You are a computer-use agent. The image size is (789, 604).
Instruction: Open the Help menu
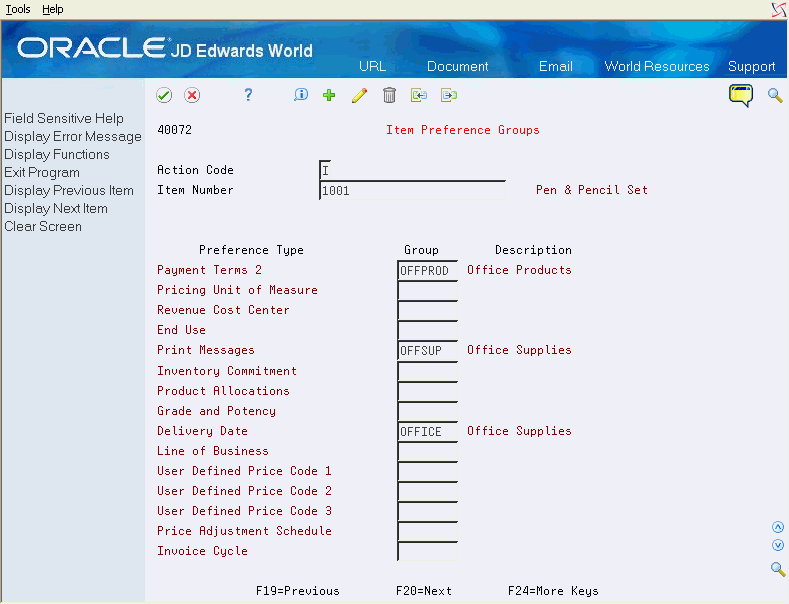(x=52, y=9)
